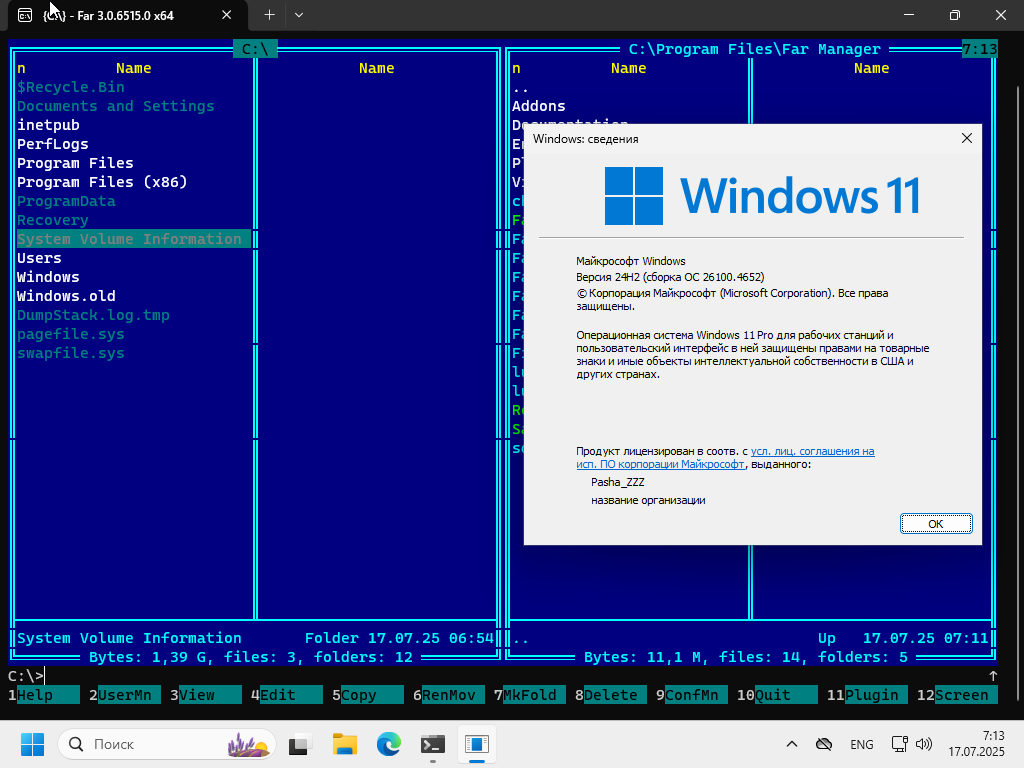Open the volume speaker tray icon
1024x768 pixels.
(x=924, y=745)
